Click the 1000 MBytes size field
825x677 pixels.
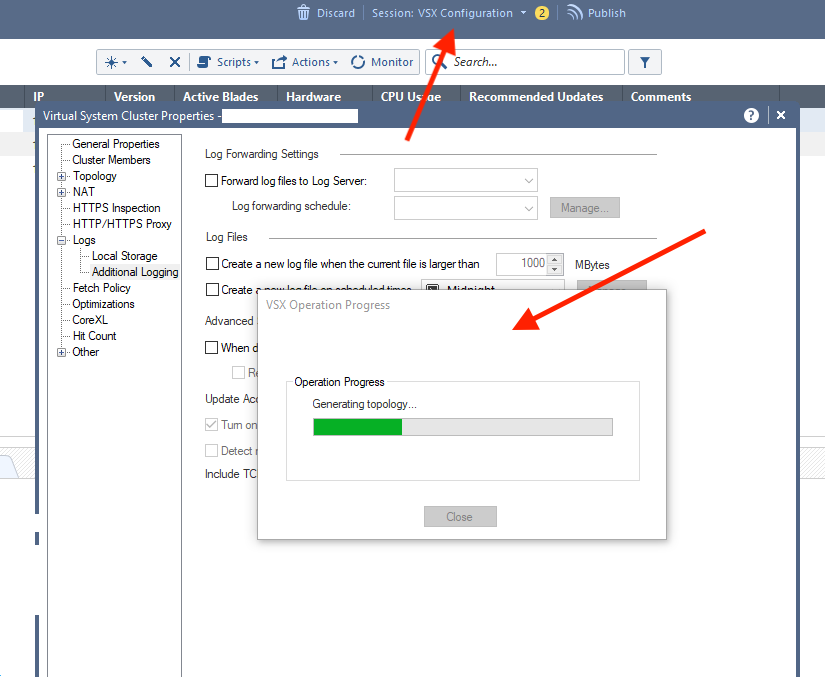tap(522, 264)
